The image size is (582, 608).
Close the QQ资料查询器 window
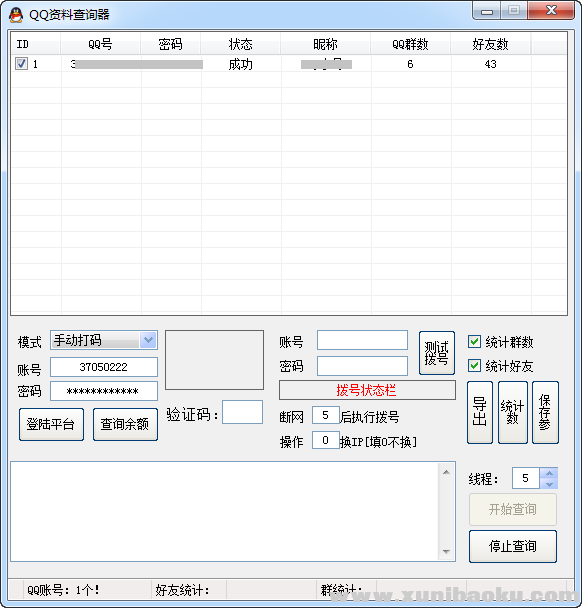[551, 10]
